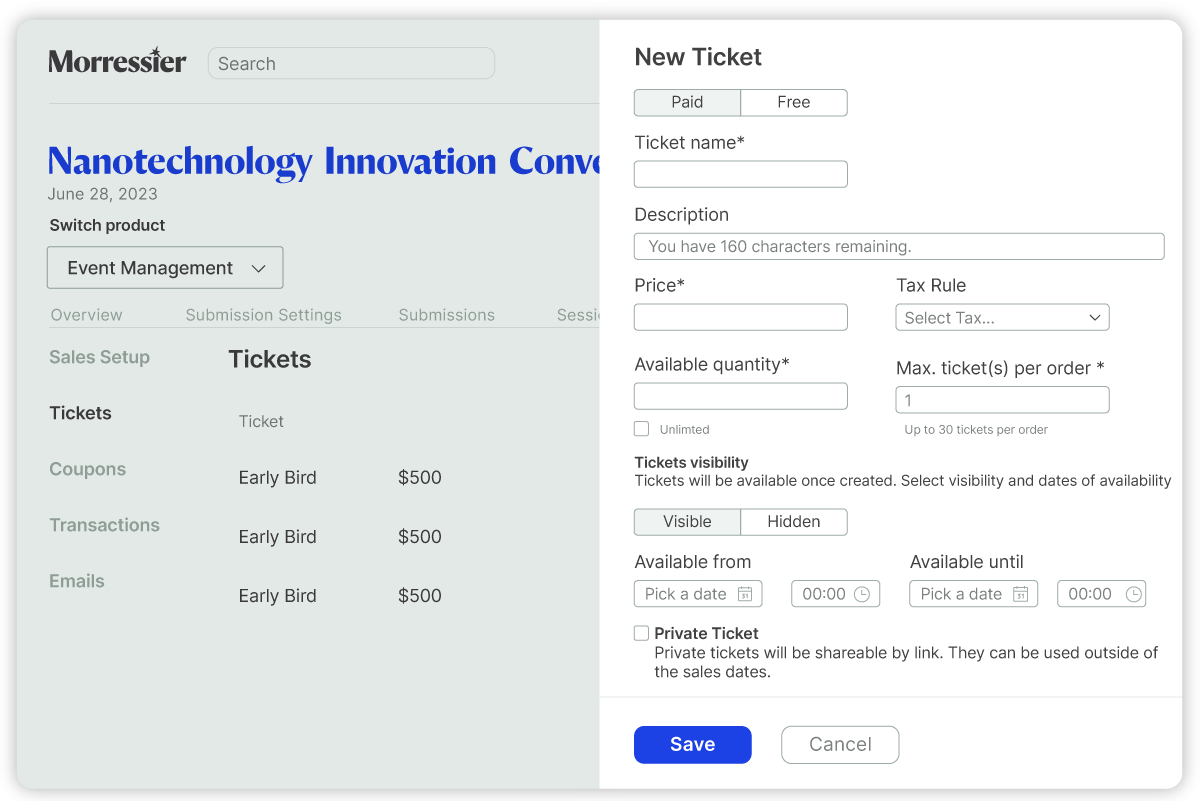
Task: Expand the Event Management product dropdown
Action: pos(165,268)
